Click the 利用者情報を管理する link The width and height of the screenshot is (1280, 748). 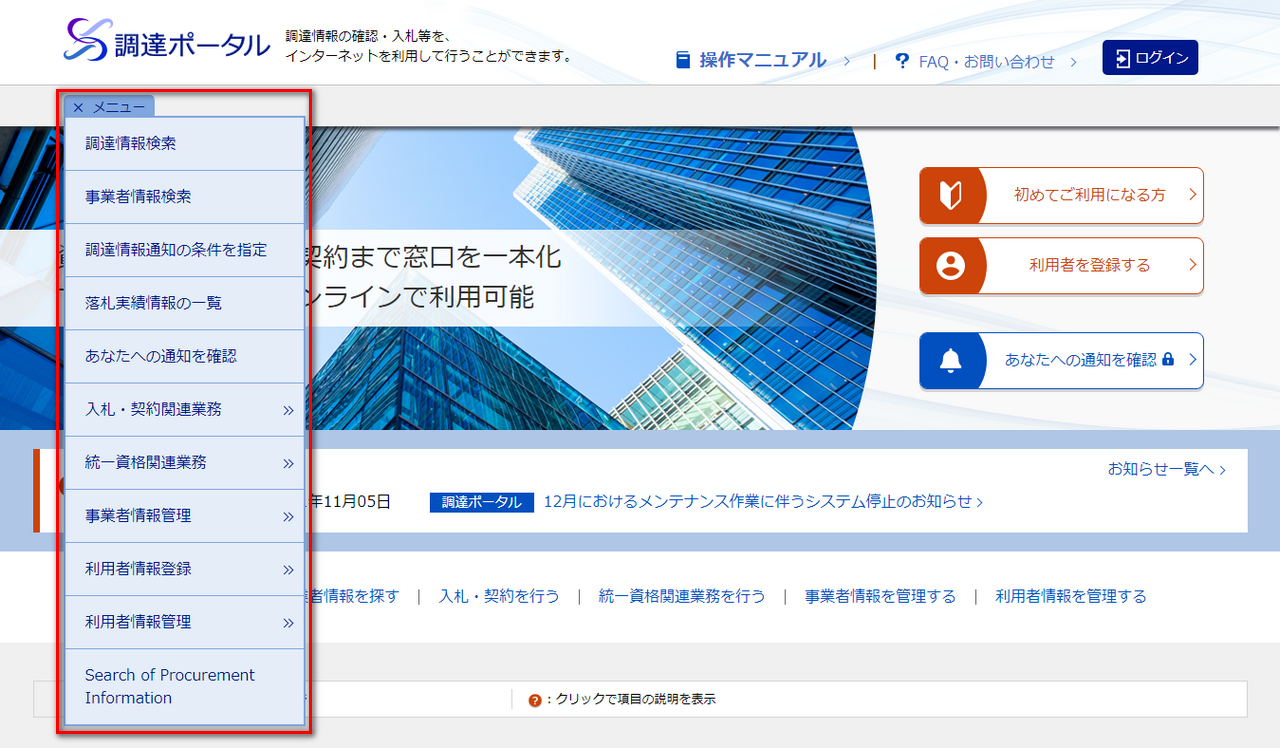pos(1070,596)
